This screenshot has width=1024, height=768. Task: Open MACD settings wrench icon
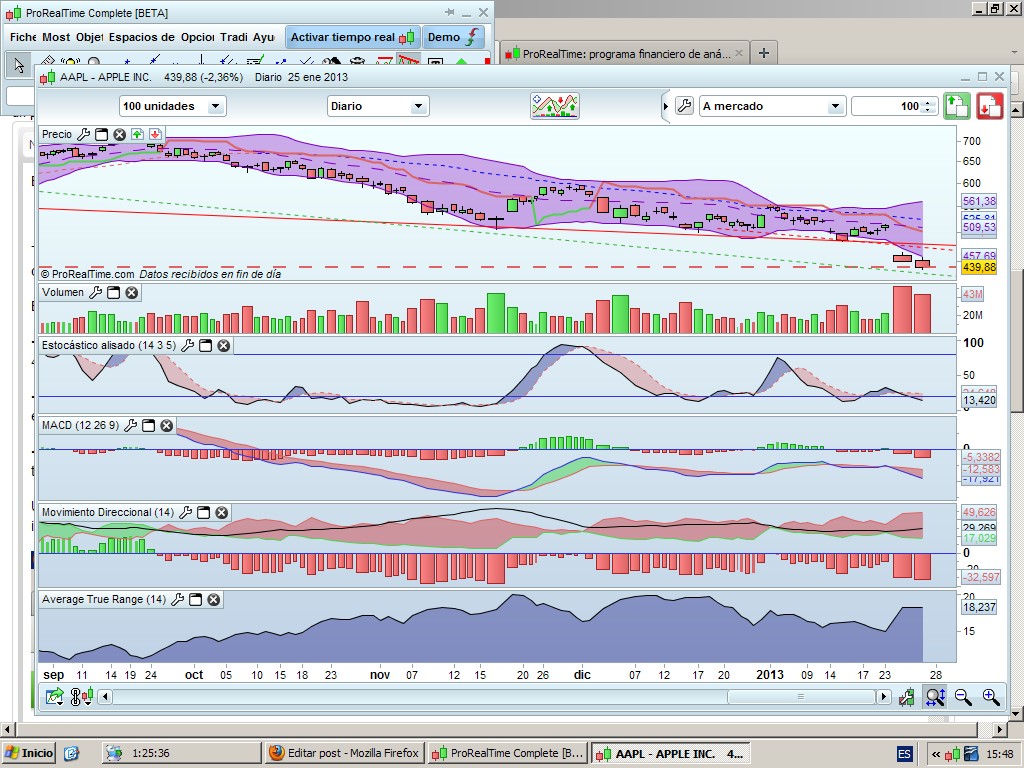pos(130,426)
